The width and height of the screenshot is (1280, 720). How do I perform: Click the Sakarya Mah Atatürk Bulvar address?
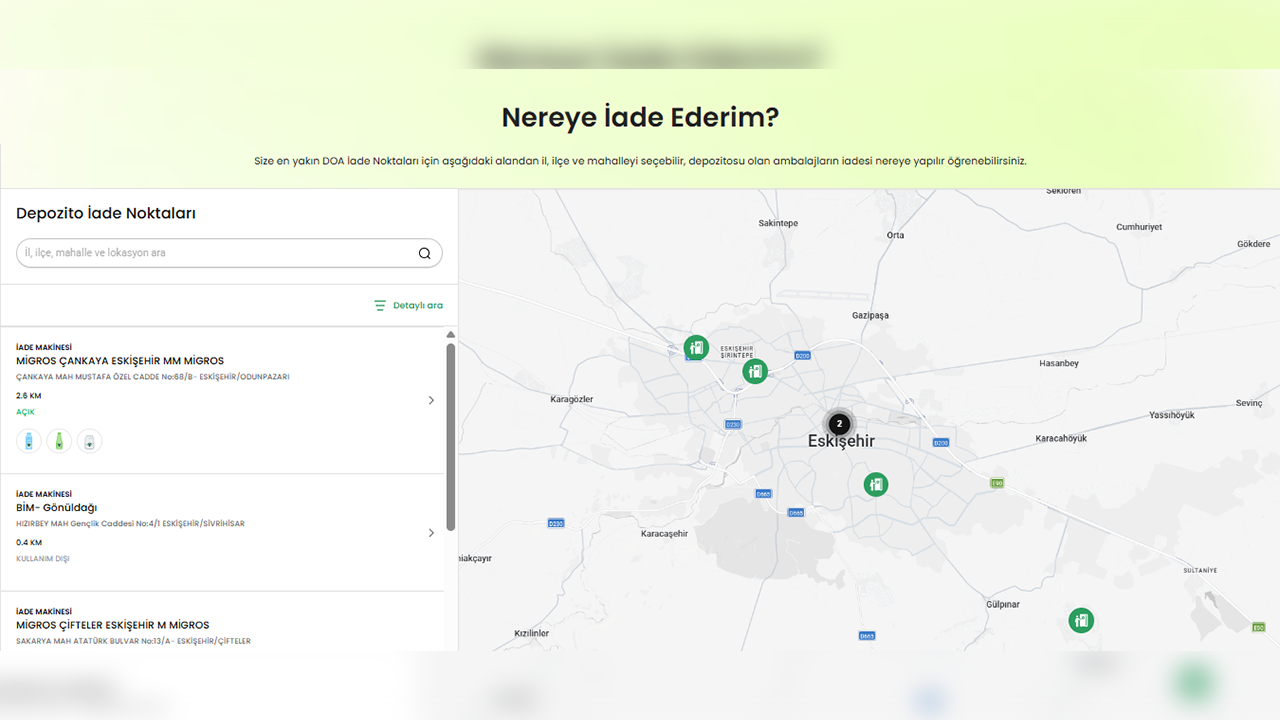pos(133,641)
